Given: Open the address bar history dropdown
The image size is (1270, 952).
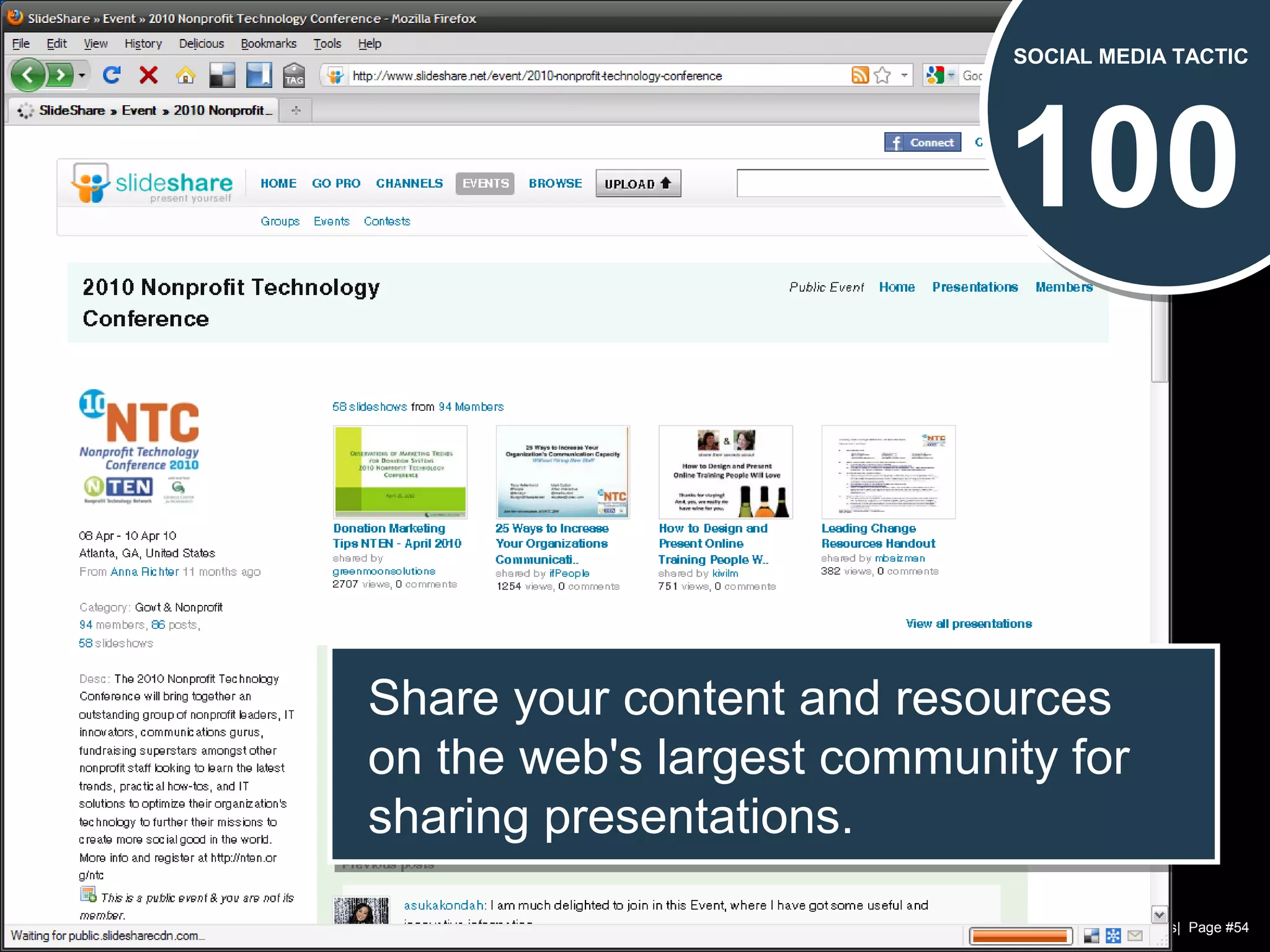Looking at the screenshot, I should pyautogui.click(x=904, y=76).
